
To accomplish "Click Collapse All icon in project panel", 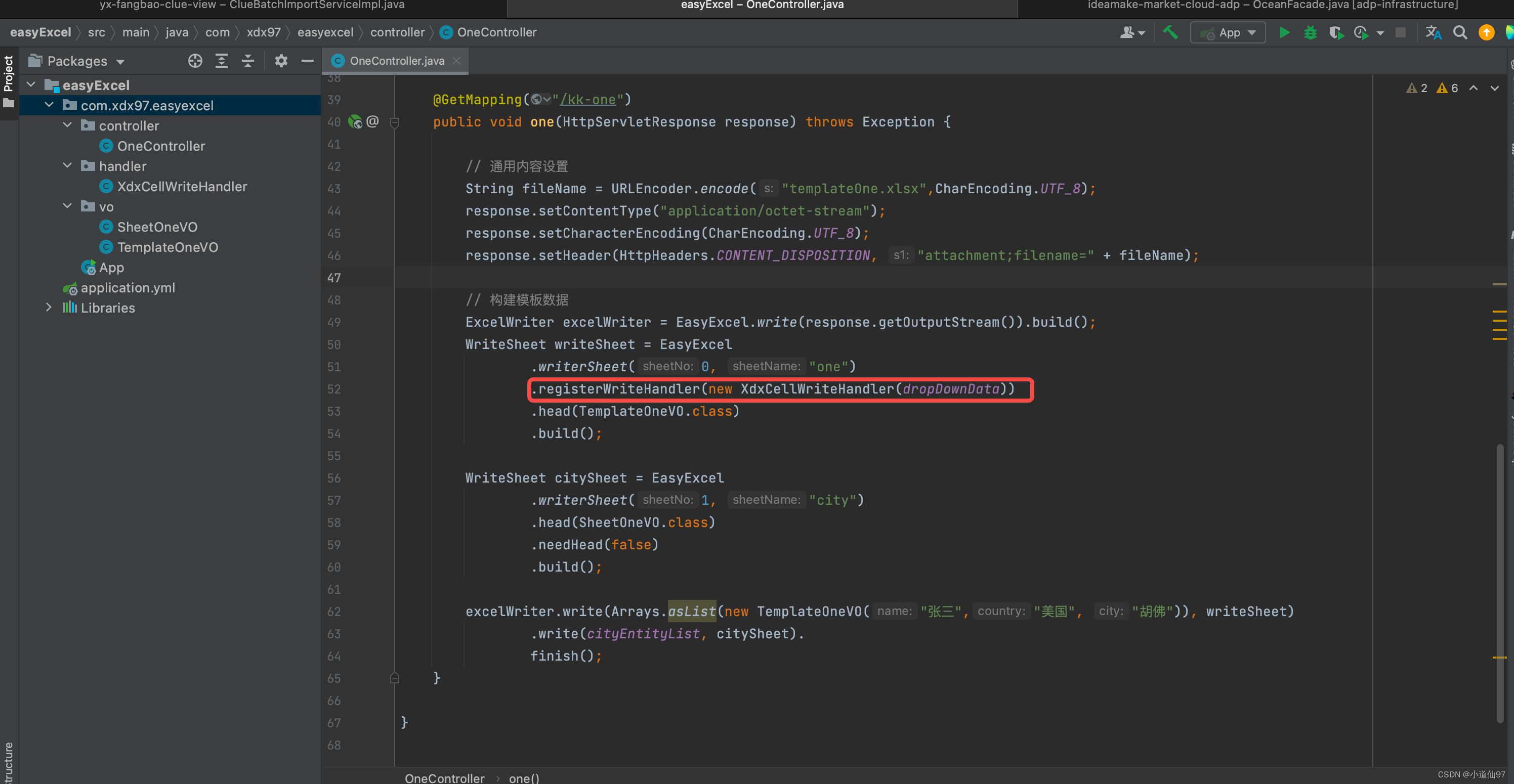I will click(x=248, y=61).
